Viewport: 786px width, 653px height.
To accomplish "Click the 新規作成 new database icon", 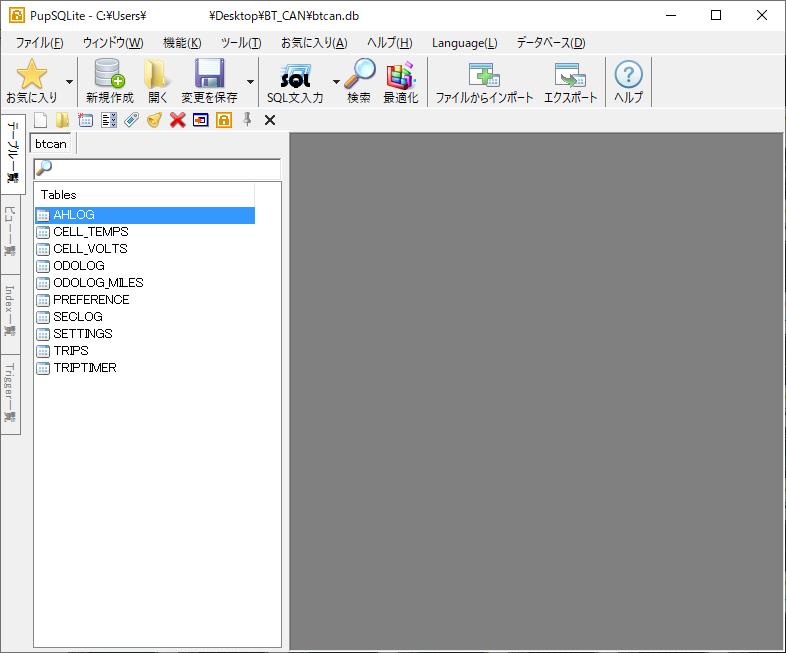I will (110, 74).
